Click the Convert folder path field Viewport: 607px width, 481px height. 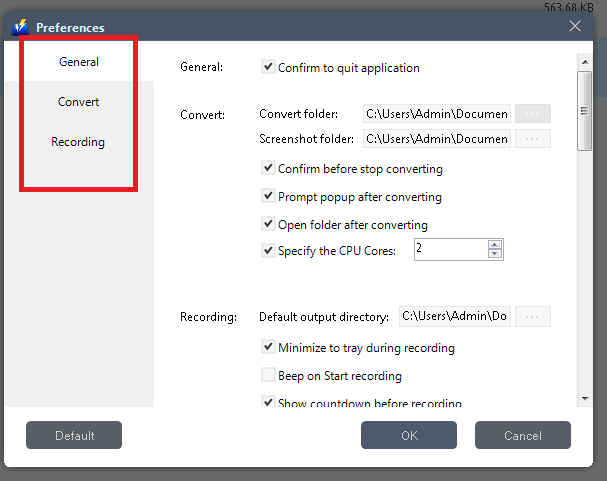click(x=437, y=114)
